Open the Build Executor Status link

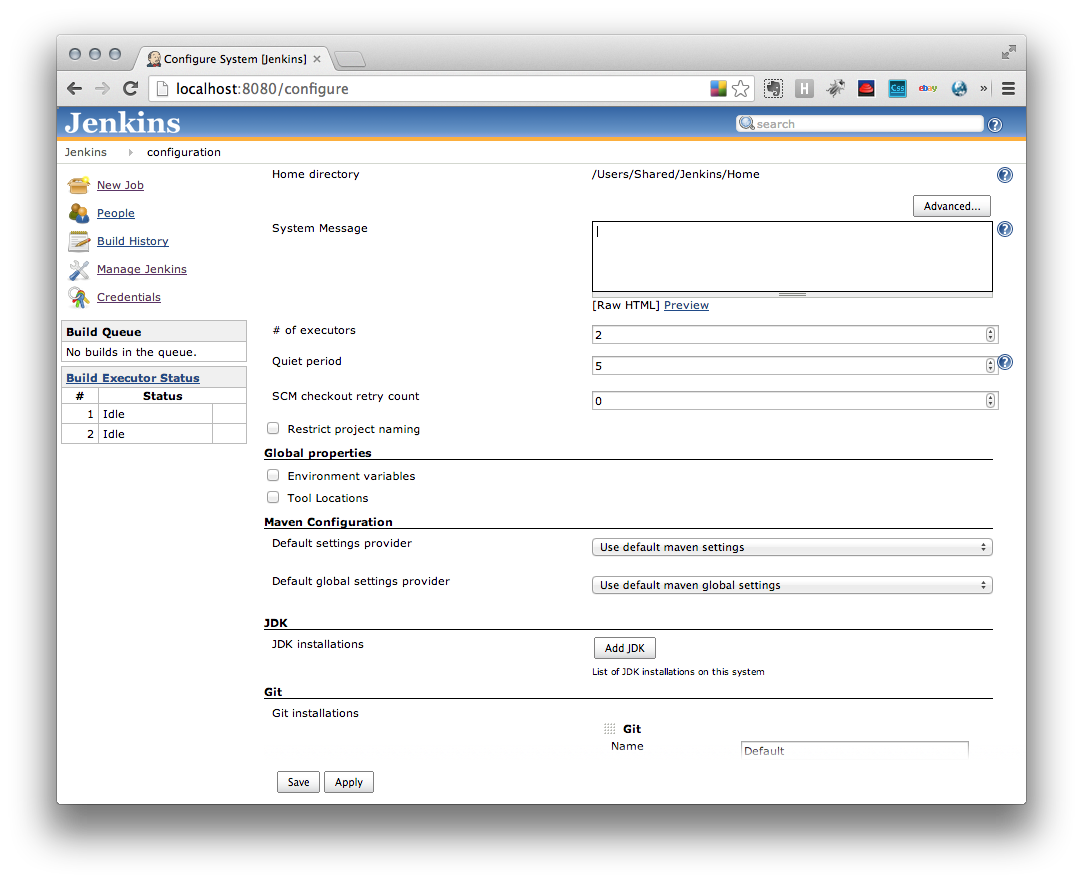(x=133, y=378)
